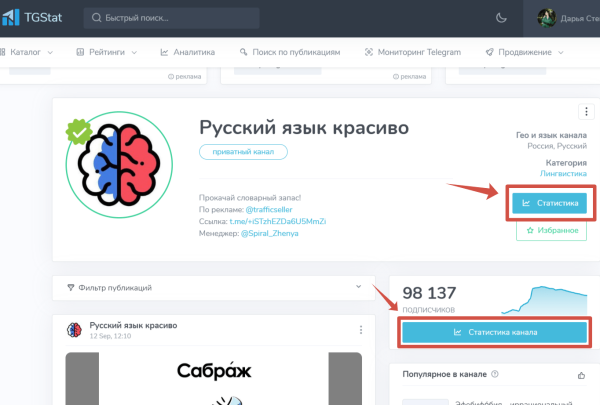
Task: Expand the Рейтинги dropdown chevron
Action: click(x=134, y=52)
